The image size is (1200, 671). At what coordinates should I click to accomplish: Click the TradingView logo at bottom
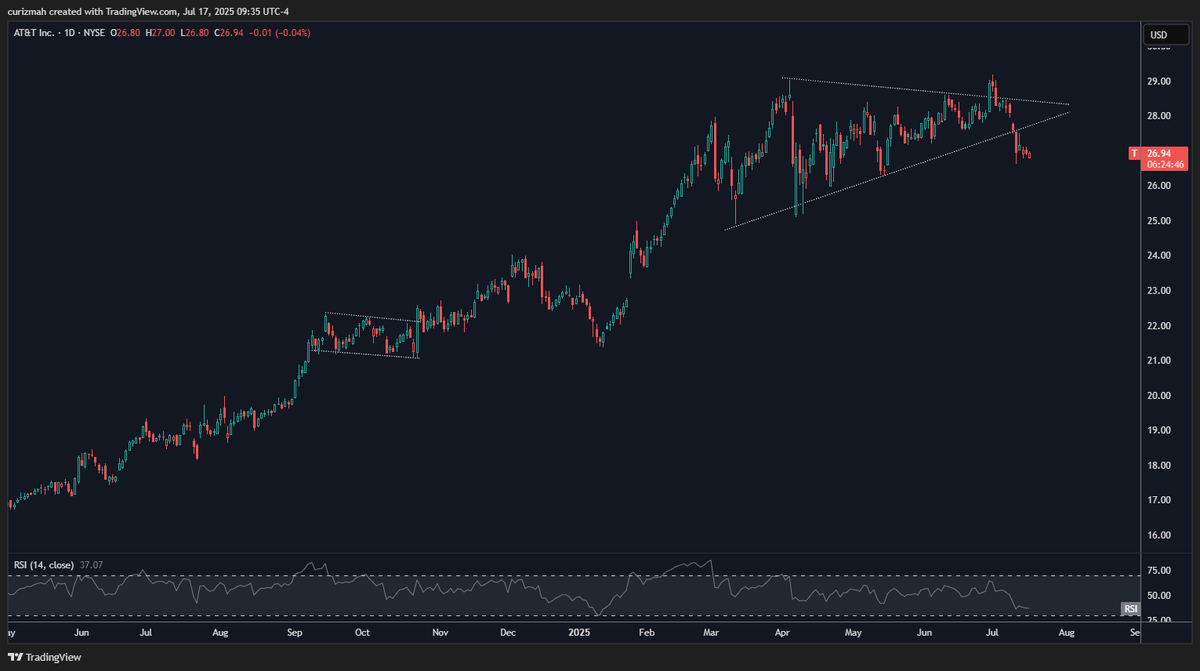[45, 657]
